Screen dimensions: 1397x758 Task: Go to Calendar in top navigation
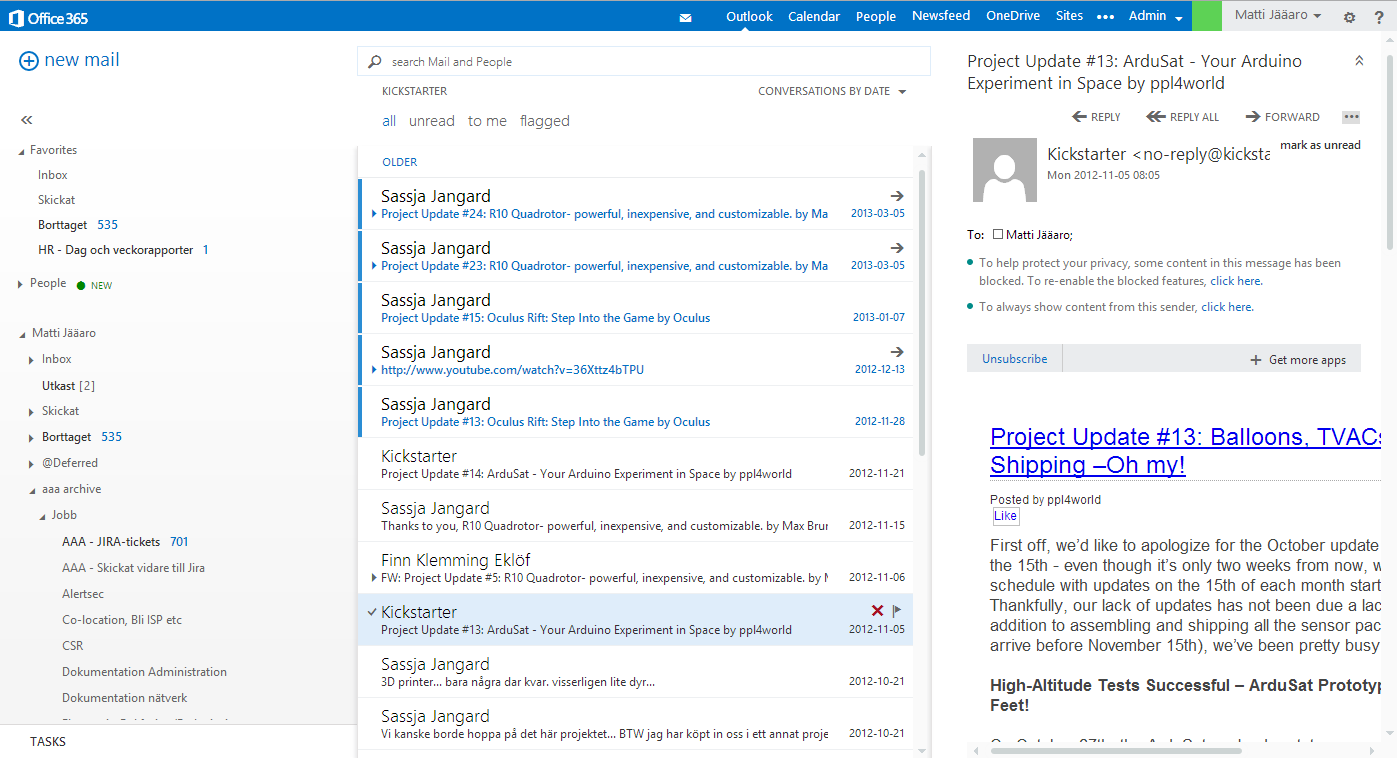pyautogui.click(x=814, y=16)
